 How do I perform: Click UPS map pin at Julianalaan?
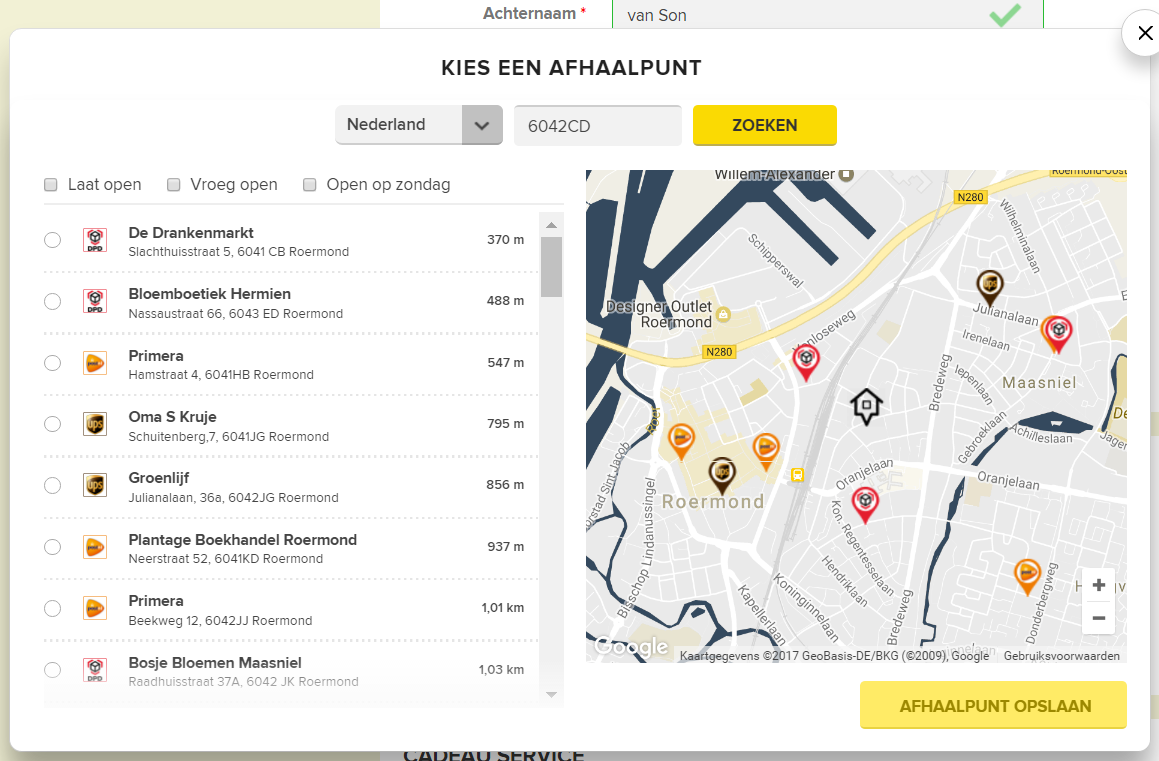coord(990,287)
